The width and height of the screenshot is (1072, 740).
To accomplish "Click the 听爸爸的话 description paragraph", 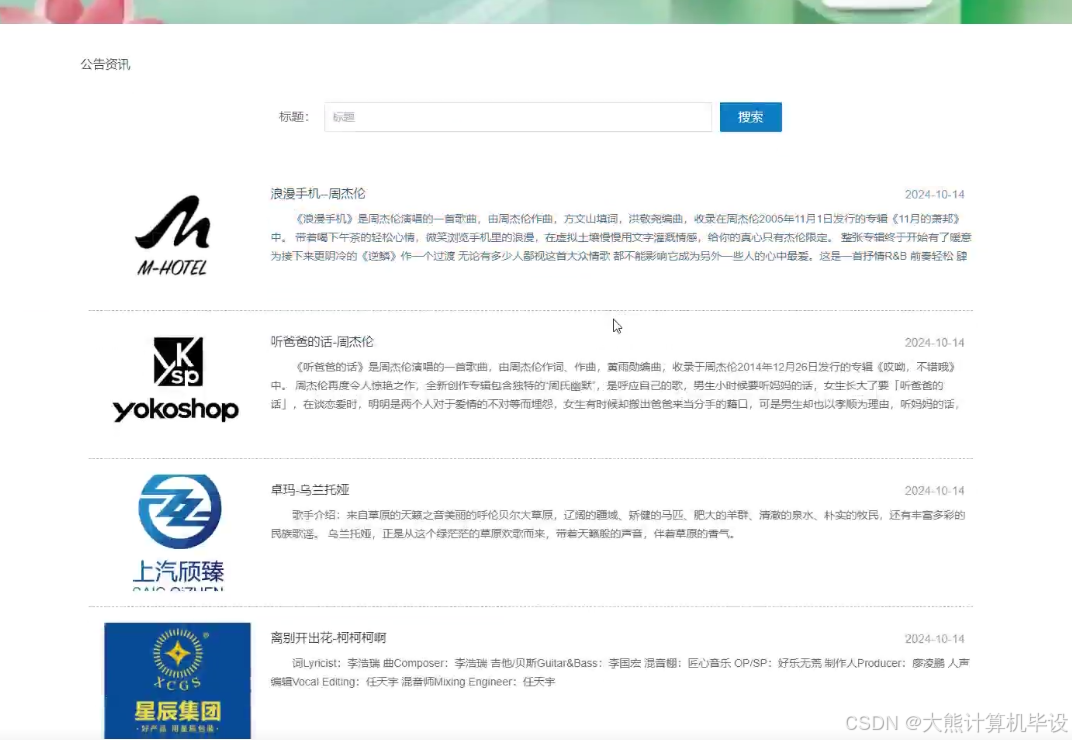I will tap(617, 386).
